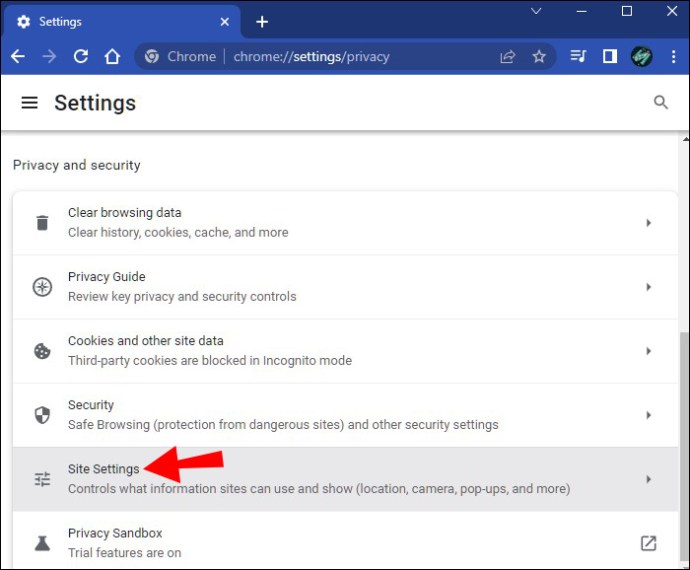Click the Chrome site info icon
This screenshot has width=690, height=570.
click(x=152, y=56)
